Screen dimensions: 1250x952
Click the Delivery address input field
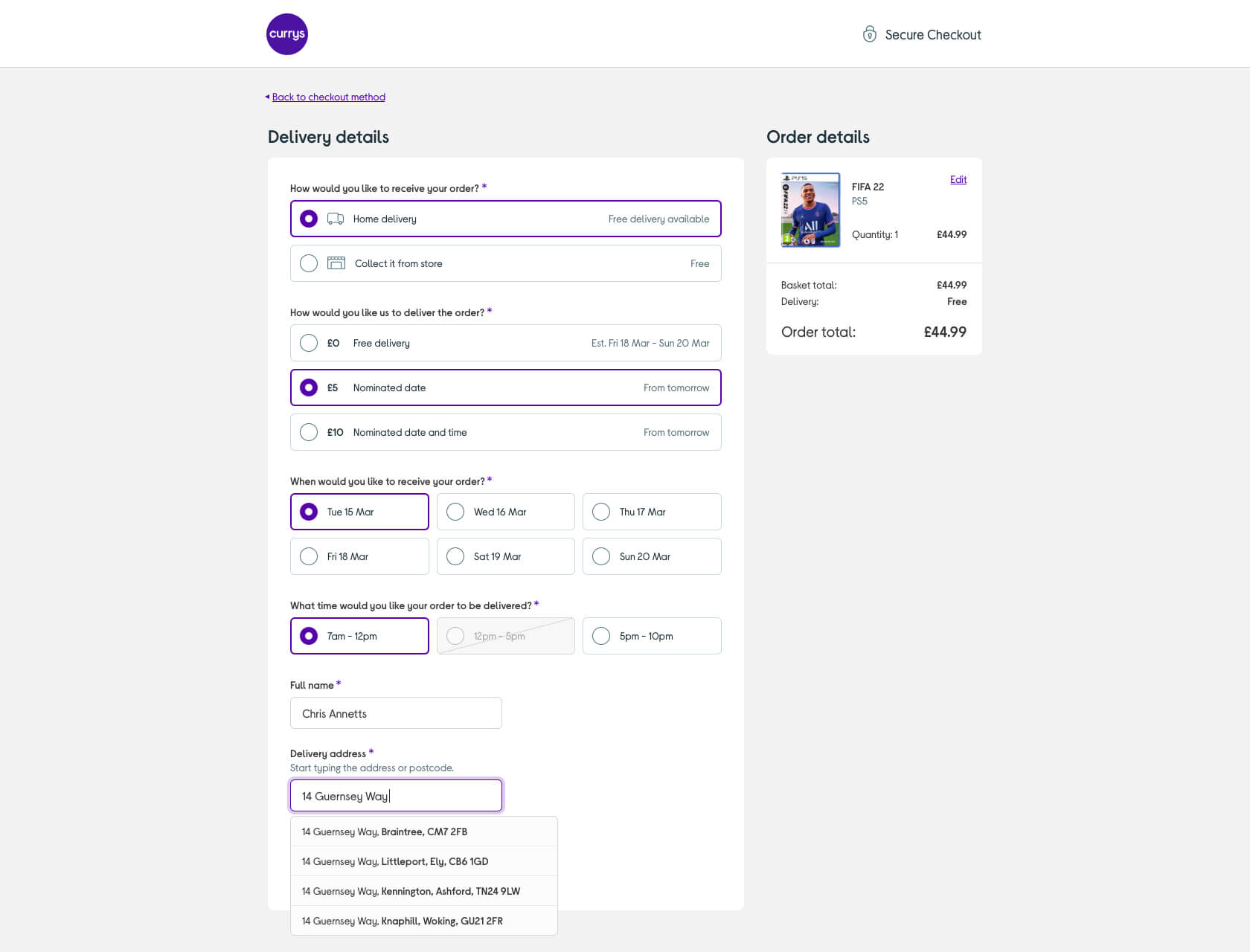pos(396,796)
